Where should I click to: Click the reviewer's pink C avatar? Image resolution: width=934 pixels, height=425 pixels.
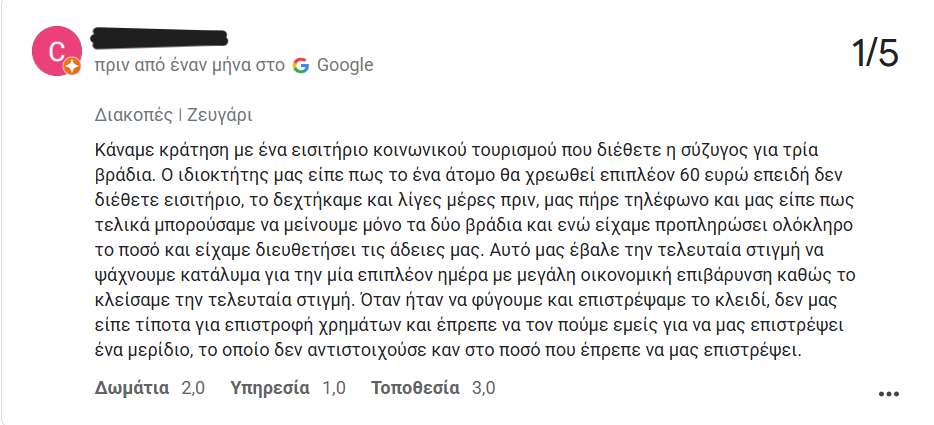[55, 51]
